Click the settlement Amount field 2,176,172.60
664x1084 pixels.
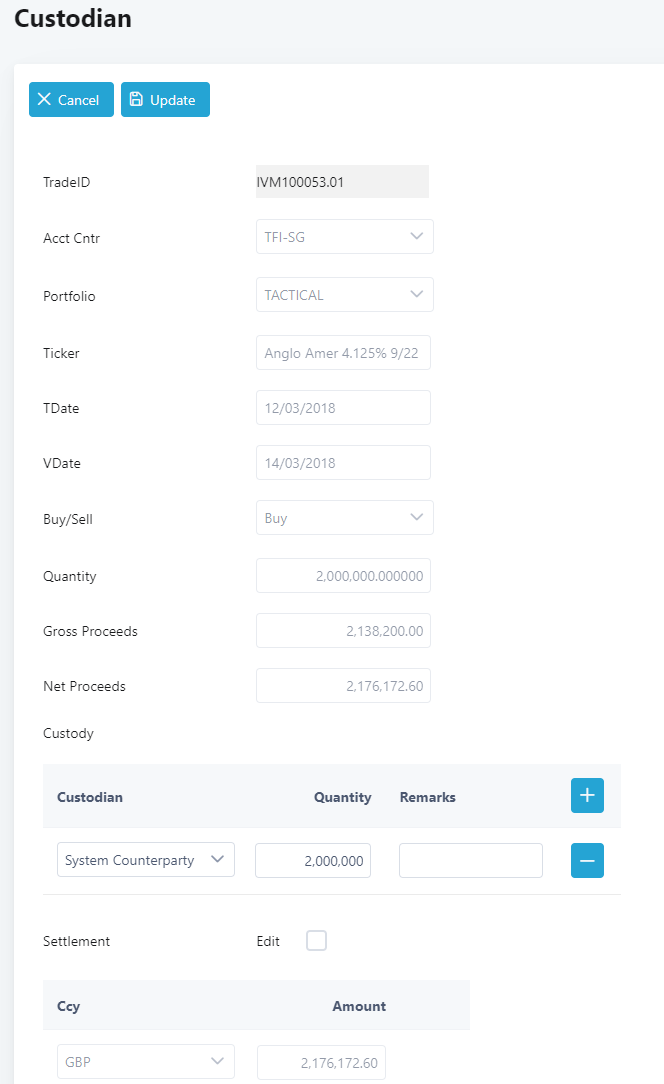pyautogui.click(x=322, y=1063)
